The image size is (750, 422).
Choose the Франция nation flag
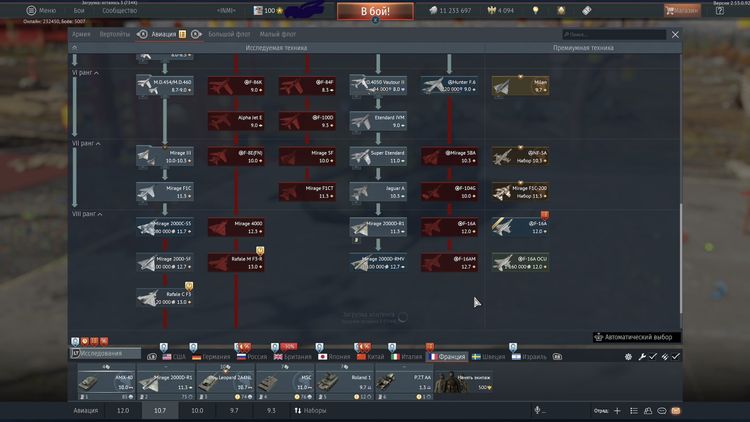444,355
